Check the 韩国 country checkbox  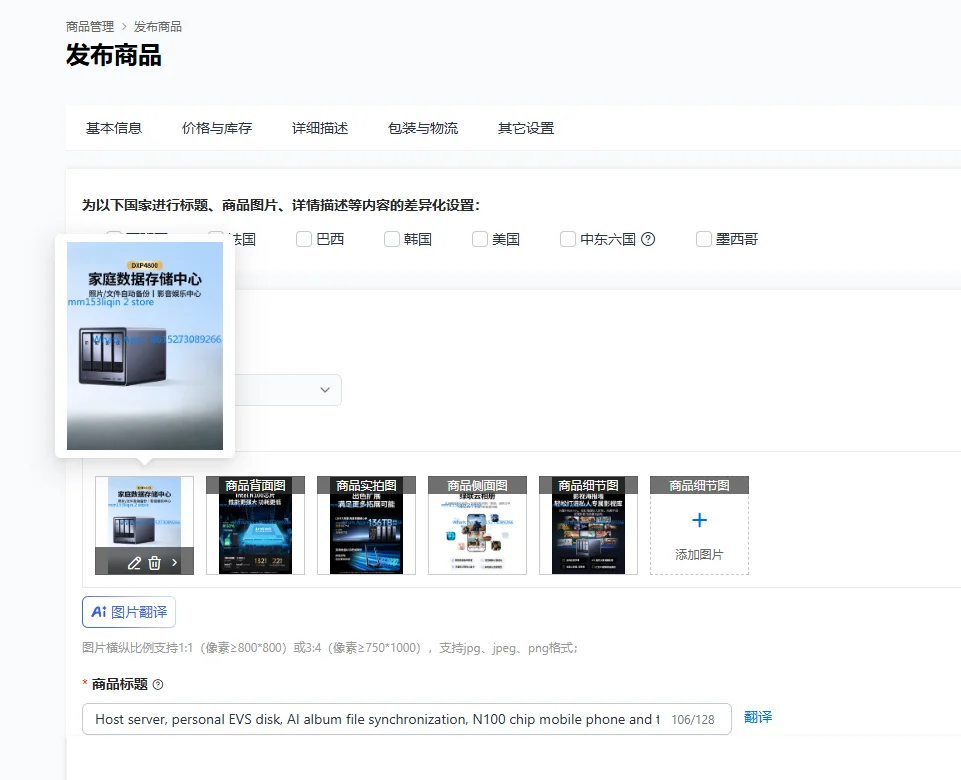point(392,239)
